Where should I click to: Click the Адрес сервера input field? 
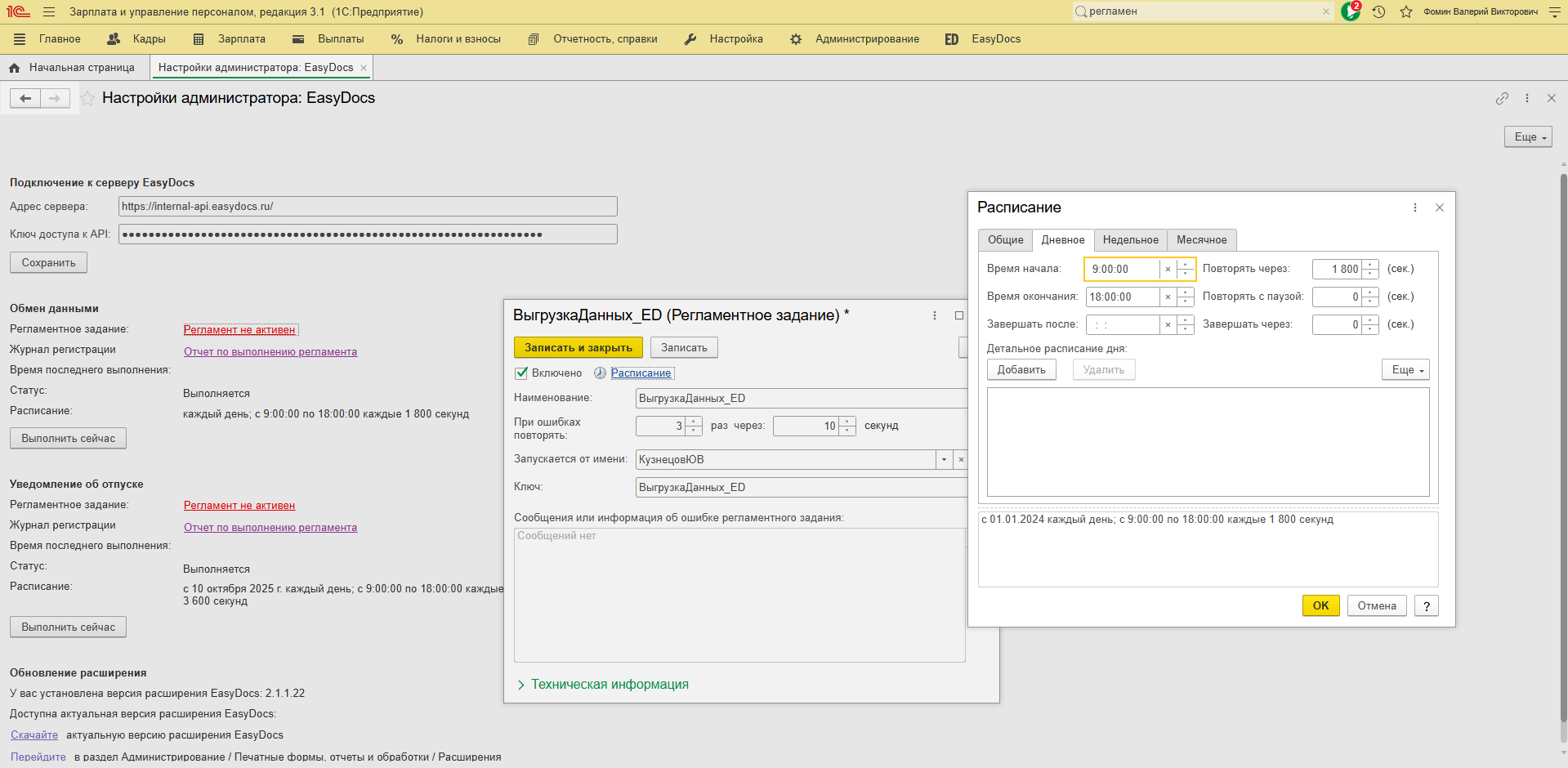(x=368, y=207)
